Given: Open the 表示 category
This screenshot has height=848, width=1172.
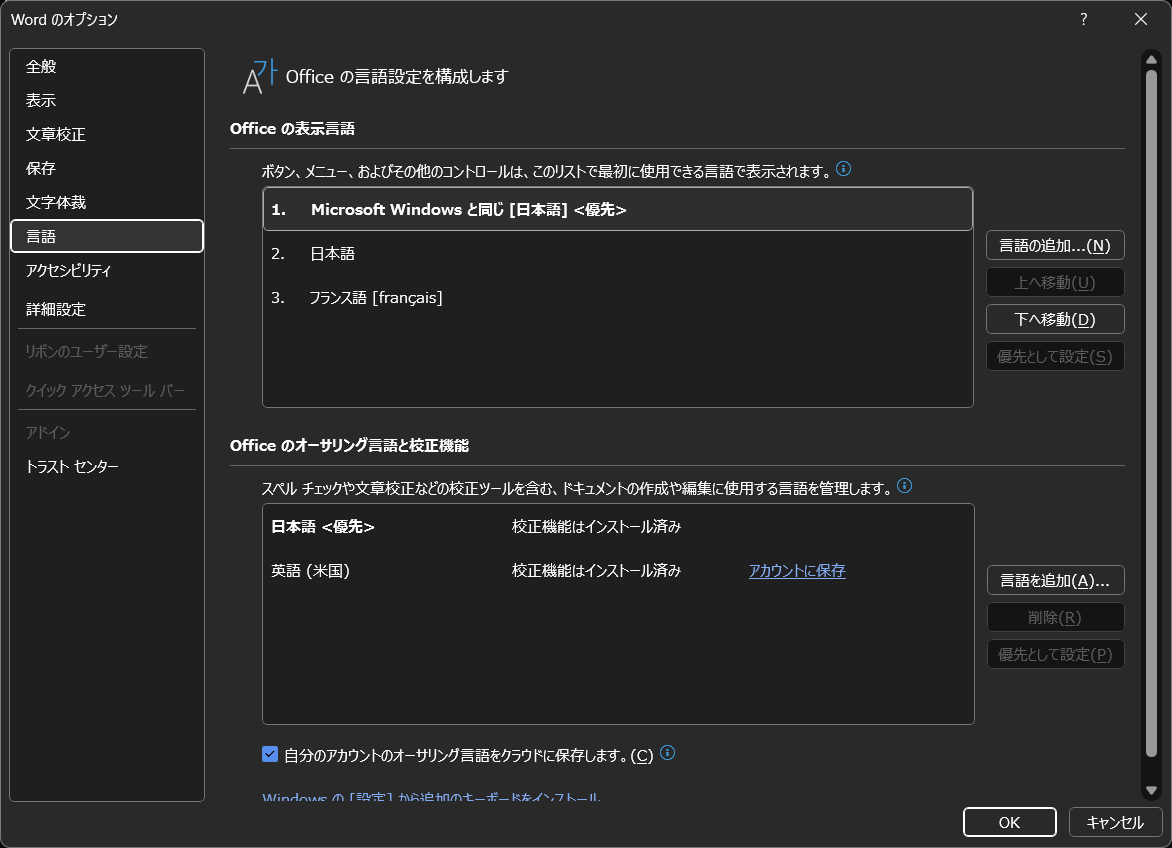Looking at the screenshot, I should [107, 100].
